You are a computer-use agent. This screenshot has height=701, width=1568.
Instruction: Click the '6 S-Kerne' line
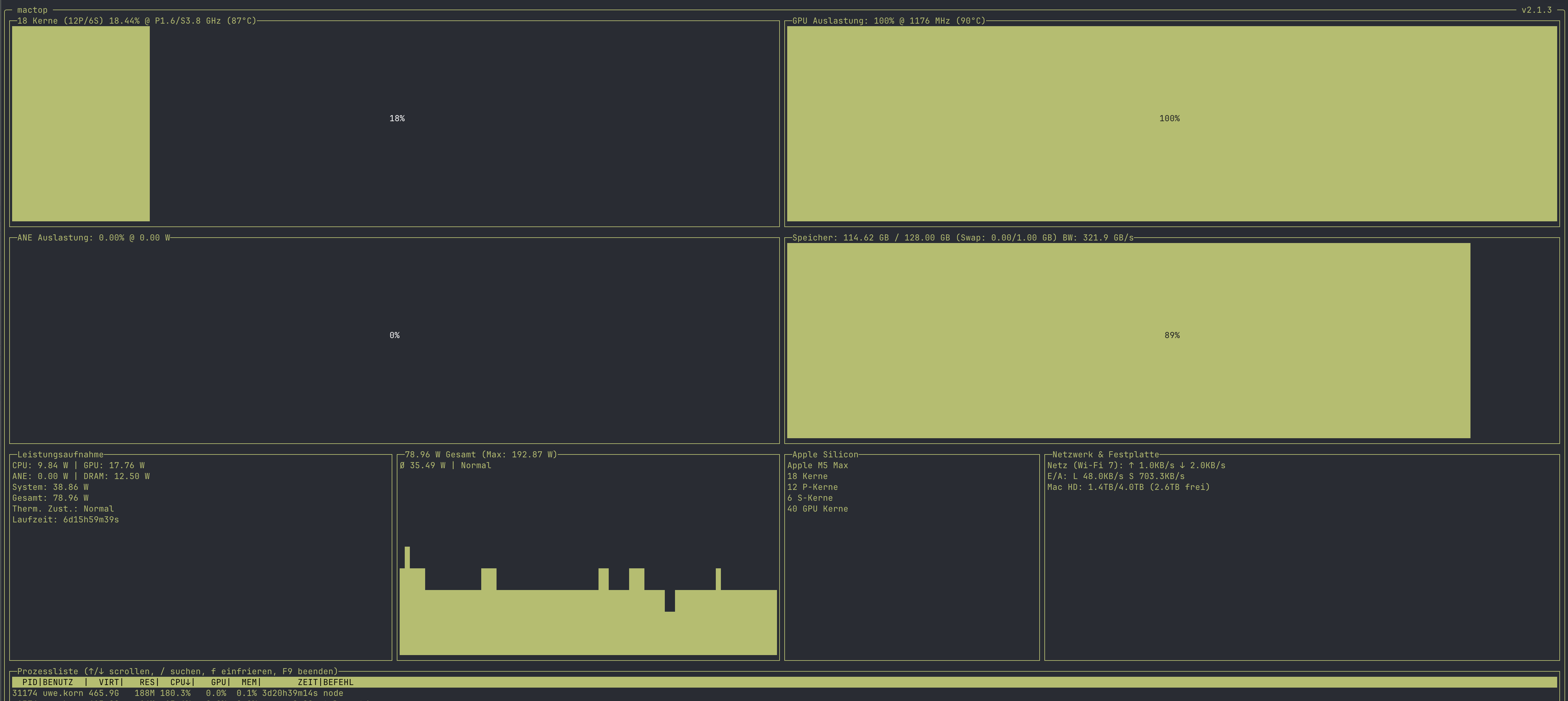pyautogui.click(x=810, y=498)
